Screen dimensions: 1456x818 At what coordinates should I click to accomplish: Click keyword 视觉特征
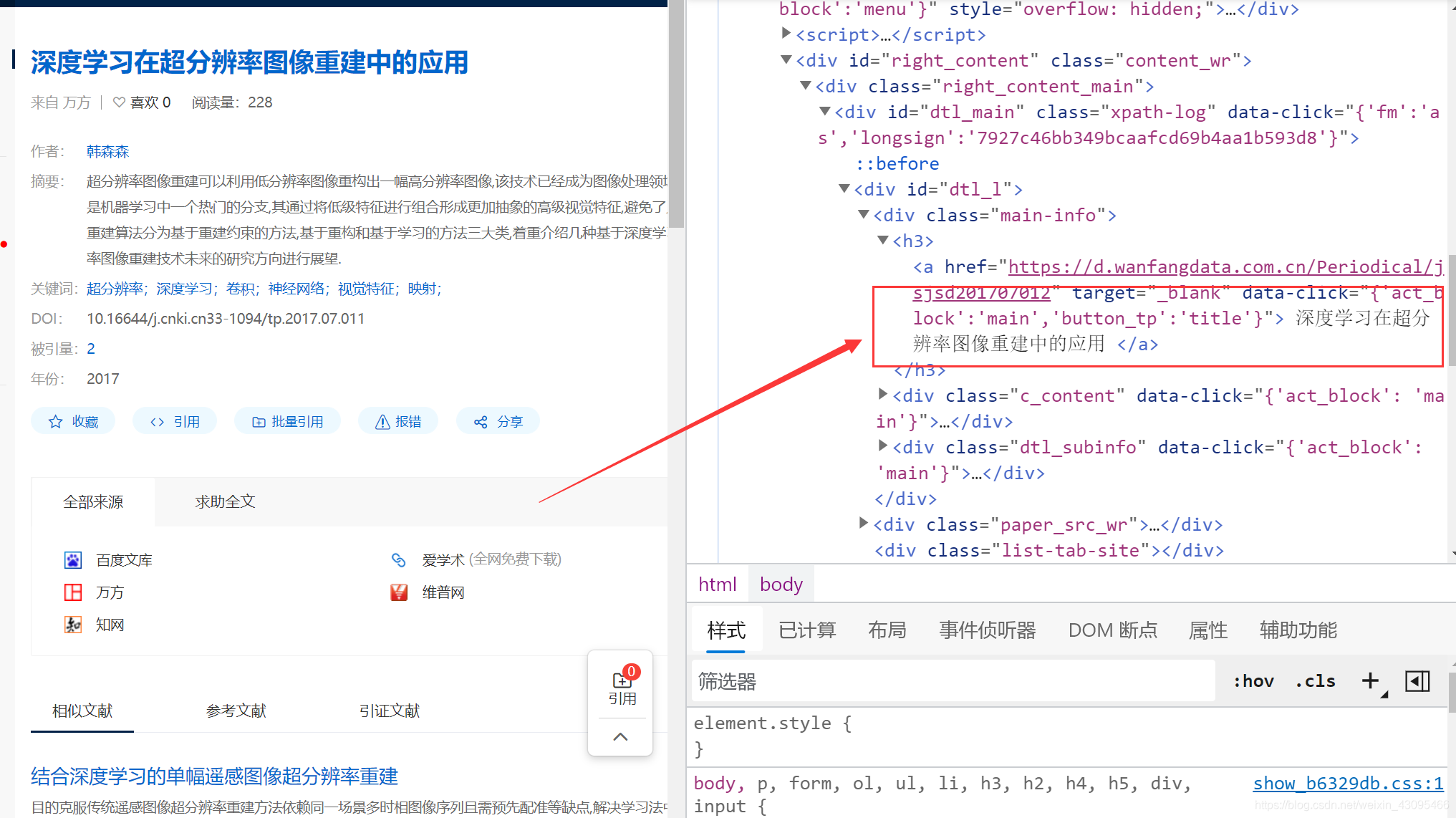click(x=366, y=289)
